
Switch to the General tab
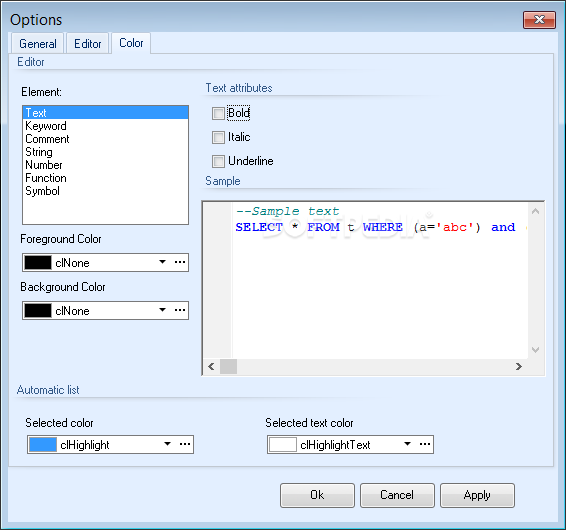coord(38,43)
